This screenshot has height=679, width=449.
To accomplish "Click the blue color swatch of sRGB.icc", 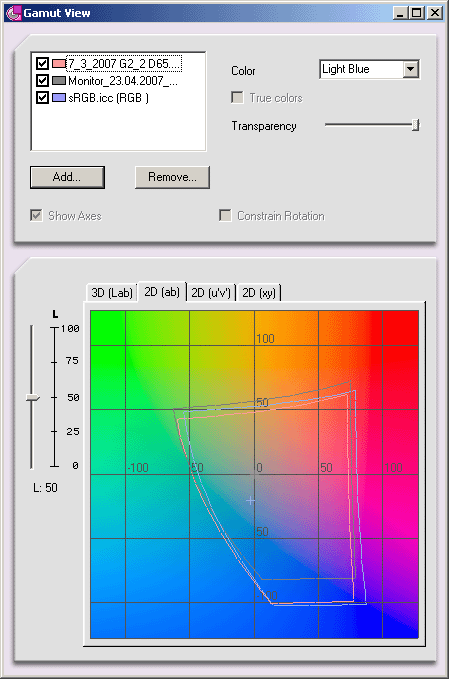I will (58, 97).
